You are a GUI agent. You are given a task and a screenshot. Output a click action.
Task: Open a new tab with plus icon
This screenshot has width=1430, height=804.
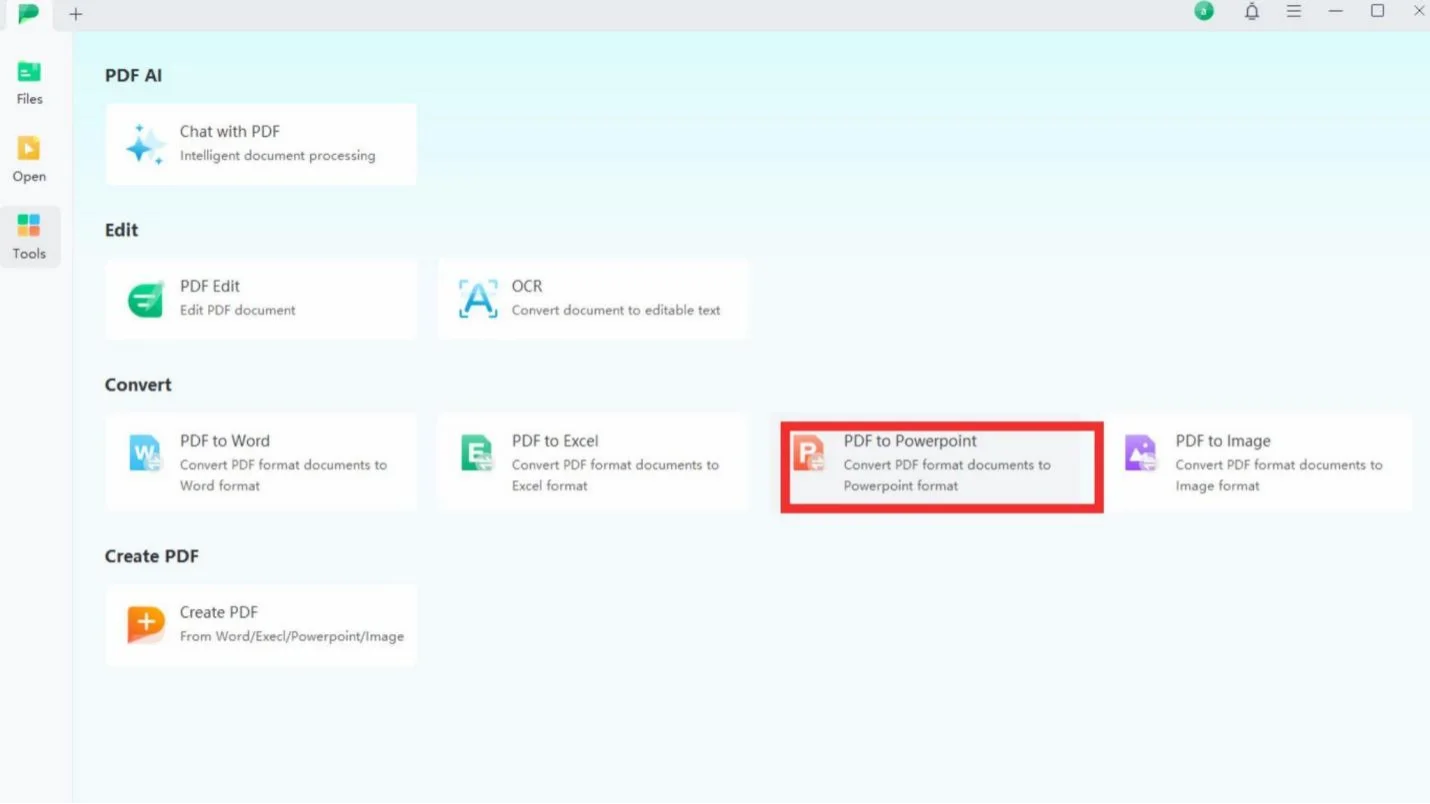(76, 14)
